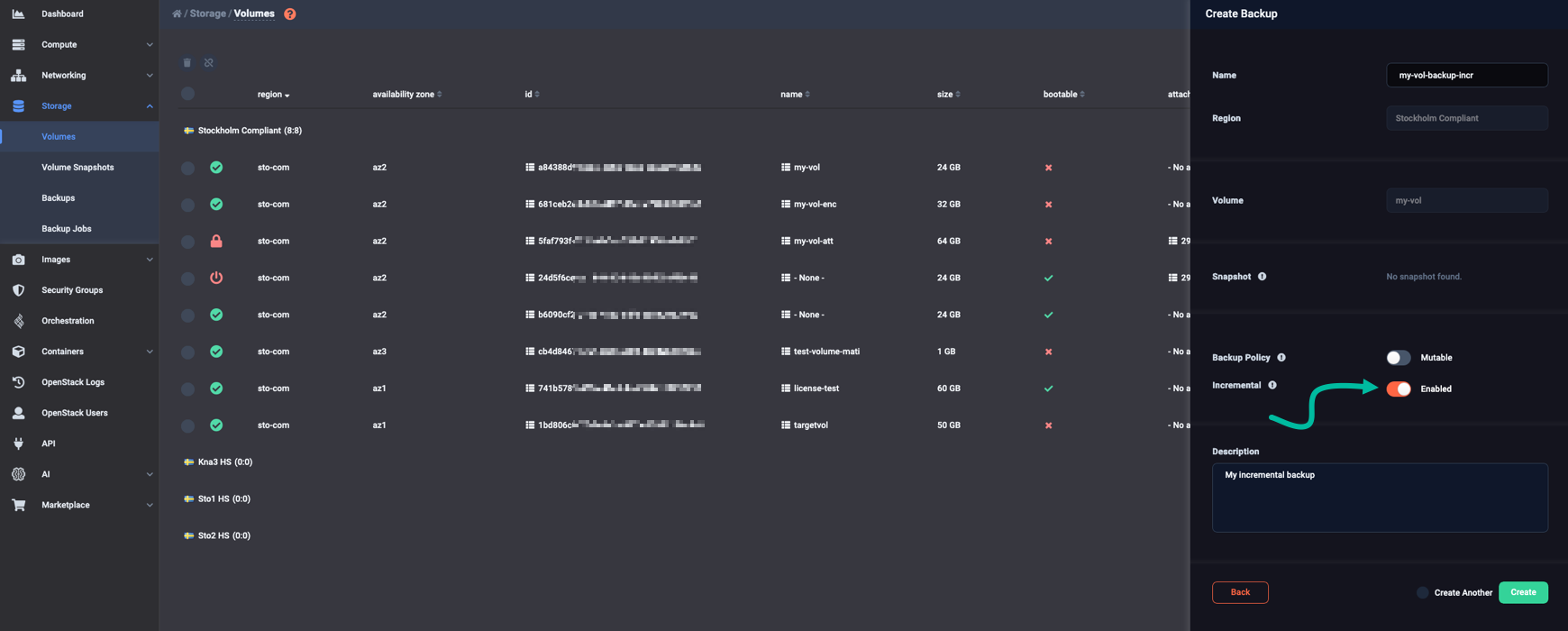Select all volumes with header checkbox
Viewport: 1568px width, 631px height.
(x=187, y=93)
